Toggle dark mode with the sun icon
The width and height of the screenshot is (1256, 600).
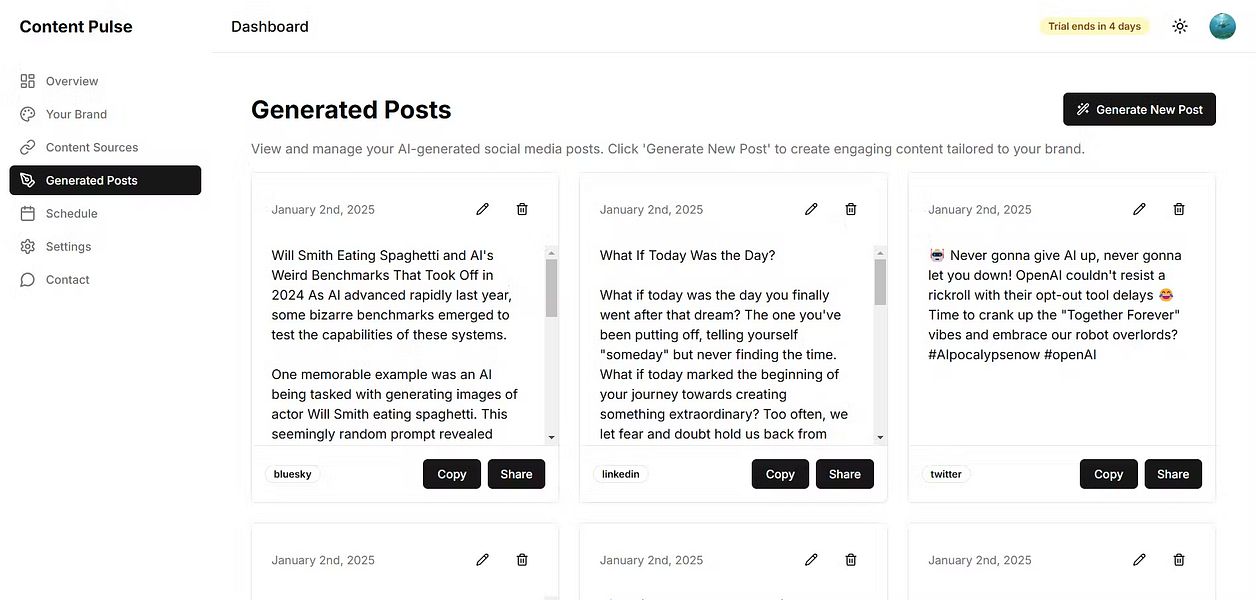pyautogui.click(x=1180, y=26)
